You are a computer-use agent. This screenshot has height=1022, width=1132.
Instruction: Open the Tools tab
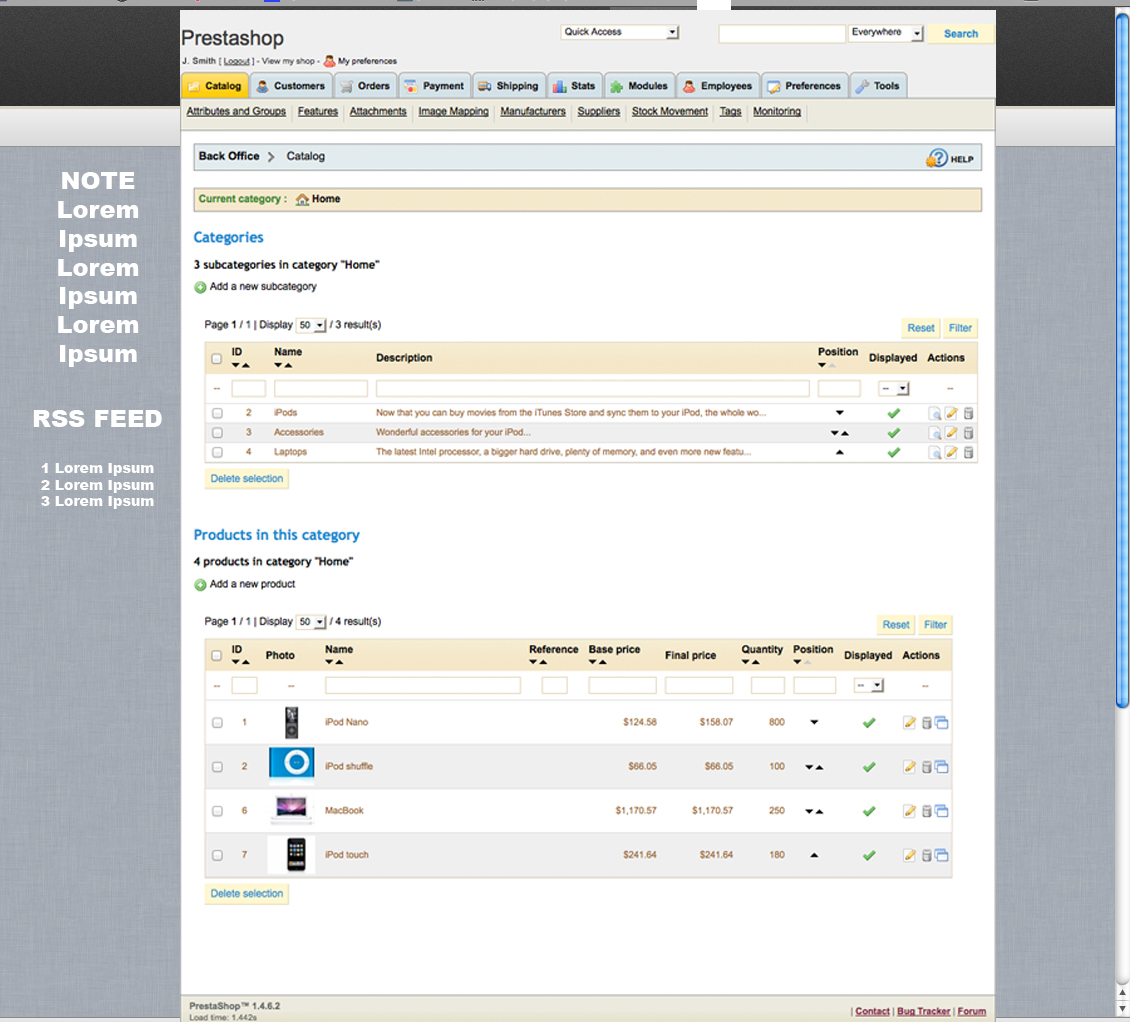(878, 86)
